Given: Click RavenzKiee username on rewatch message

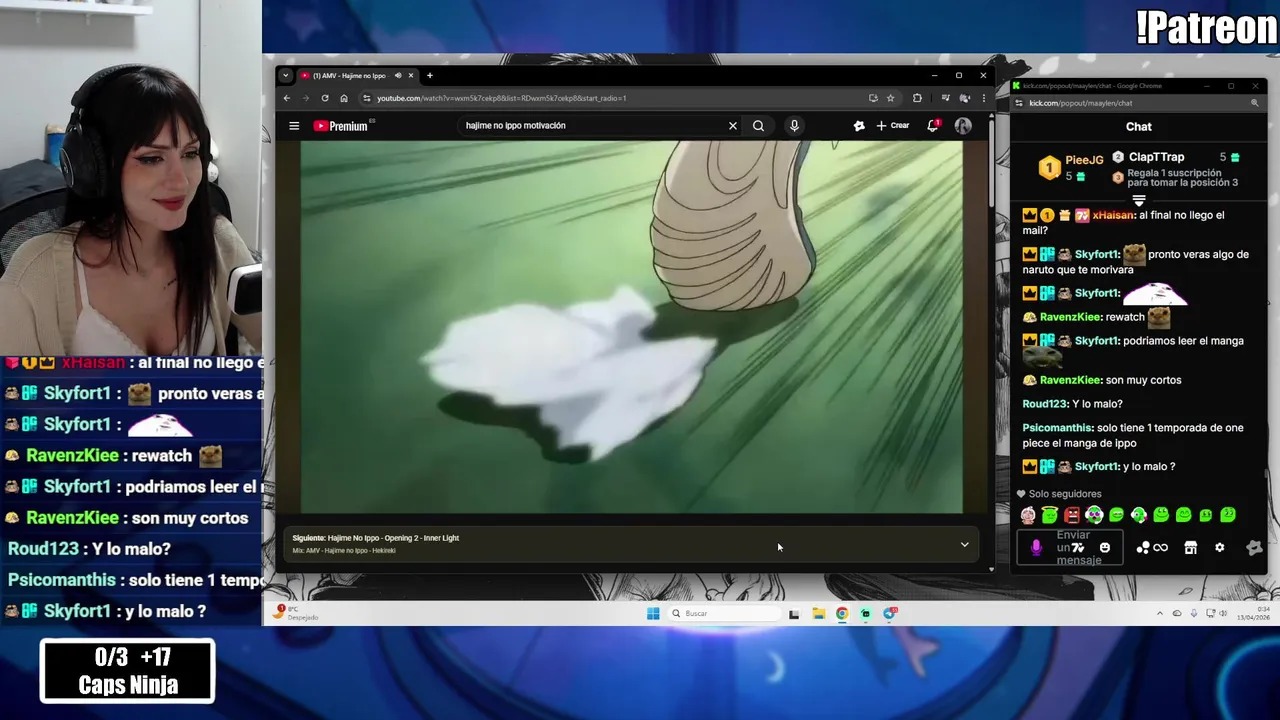Looking at the screenshot, I should point(1069,317).
